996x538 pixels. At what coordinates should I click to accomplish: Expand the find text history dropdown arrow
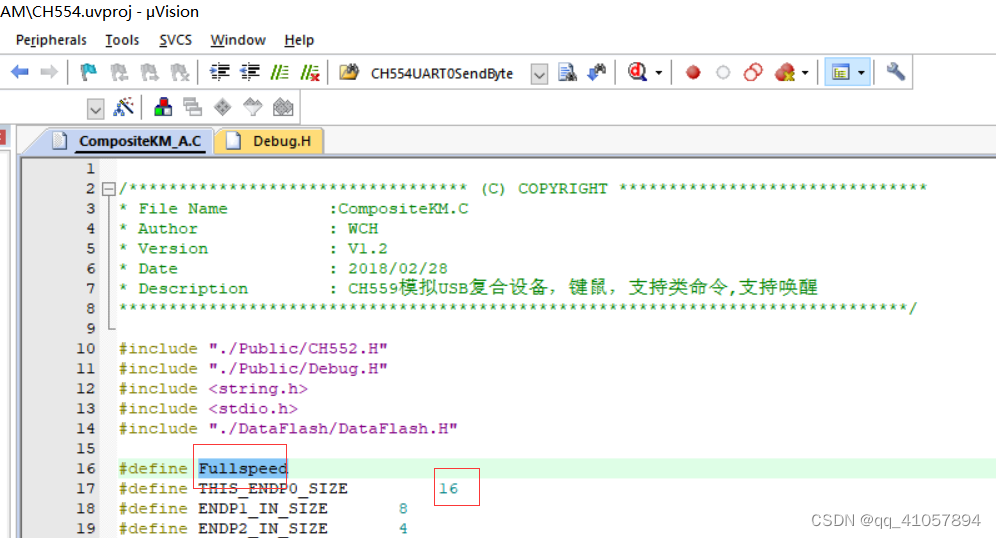[x=539, y=74]
